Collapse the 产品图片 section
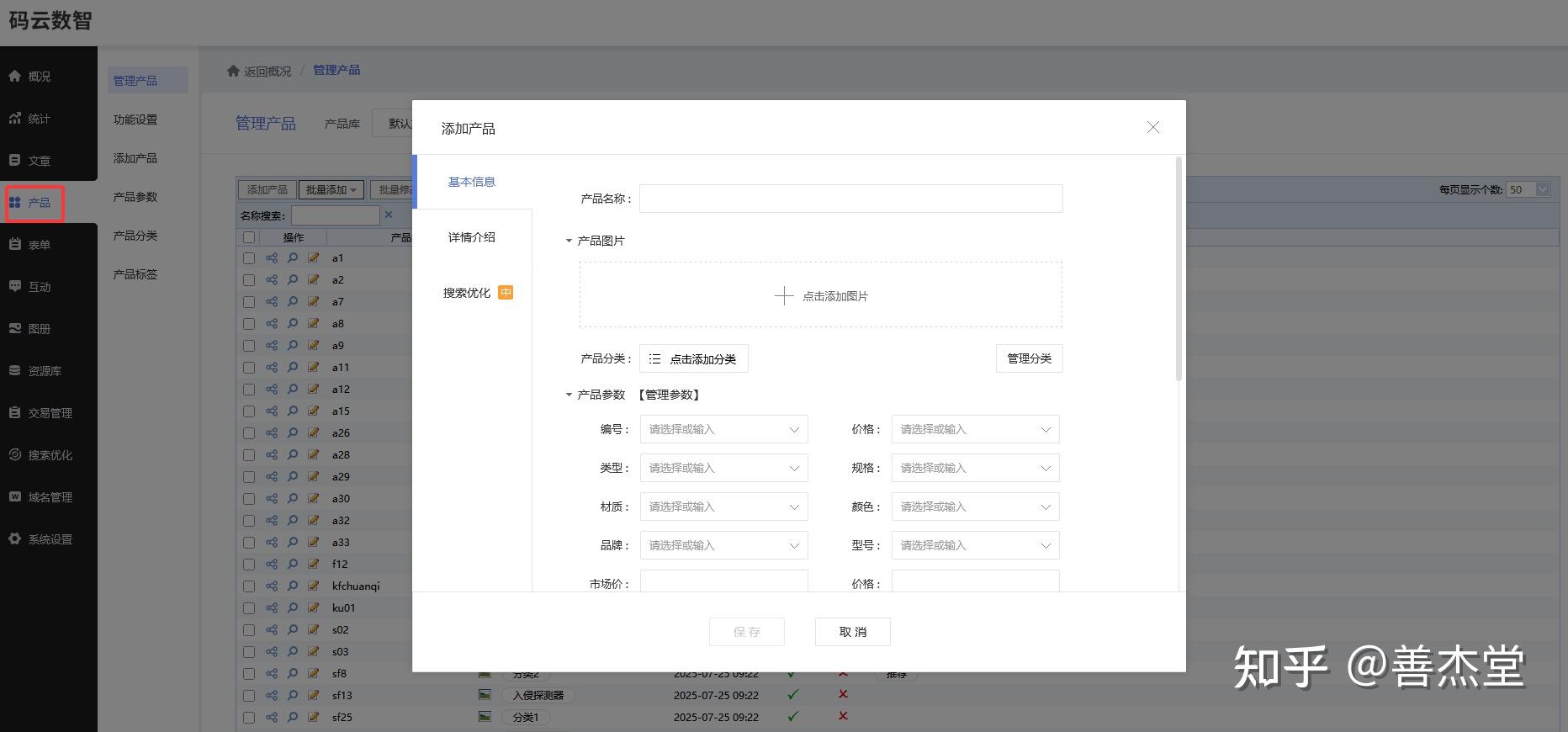1568x732 pixels. (569, 241)
